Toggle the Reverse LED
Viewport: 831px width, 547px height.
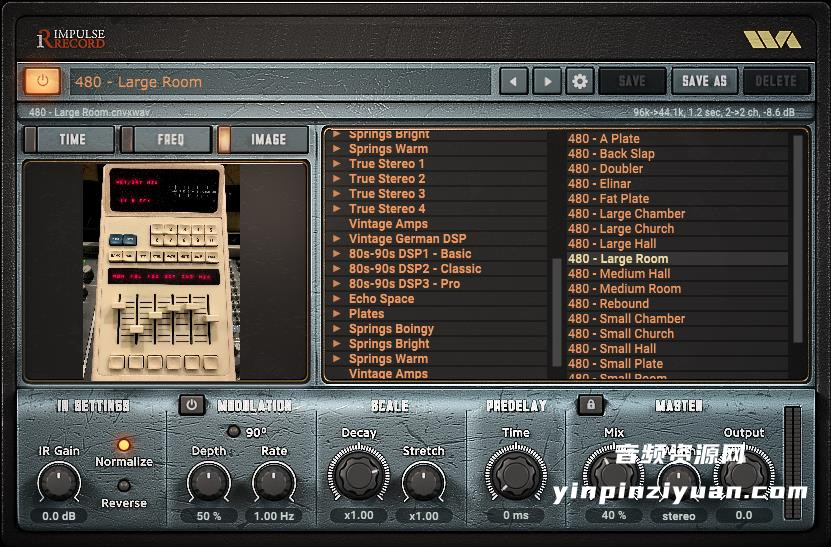(123, 485)
